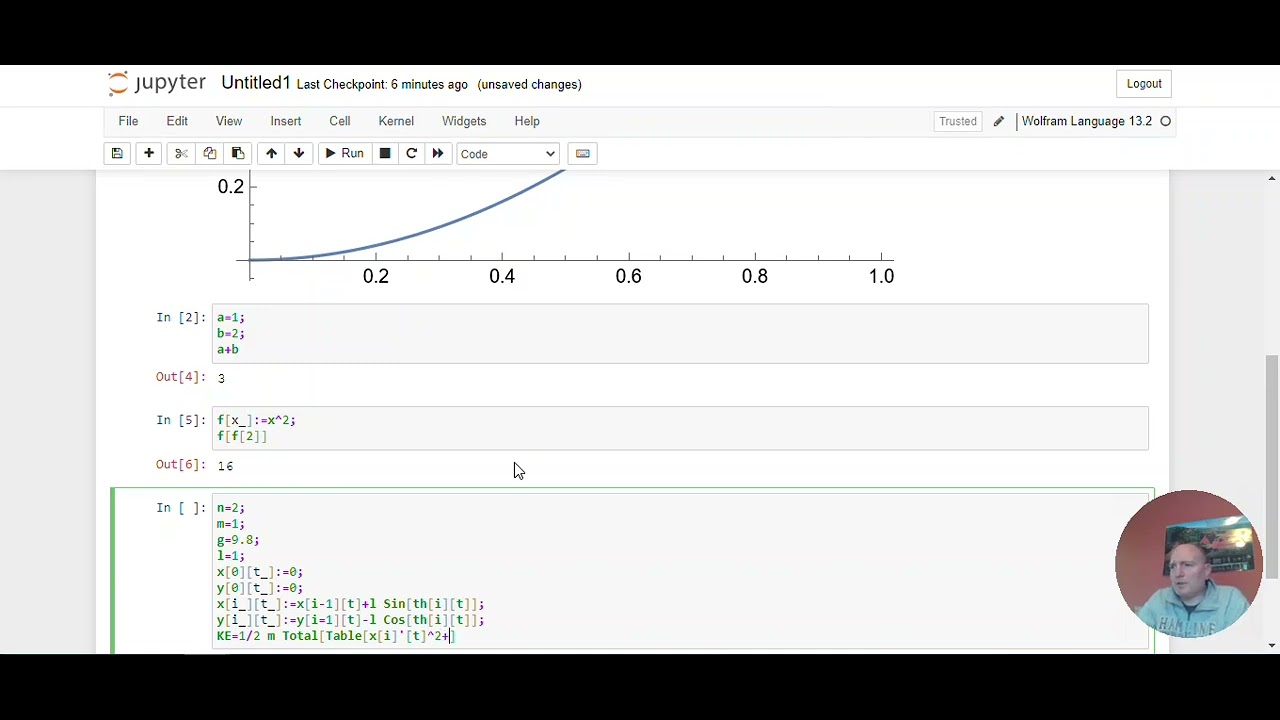Restart the kernel icon
Image resolution: width=1280 pixels, height=720 pixels.
(411, 153)
